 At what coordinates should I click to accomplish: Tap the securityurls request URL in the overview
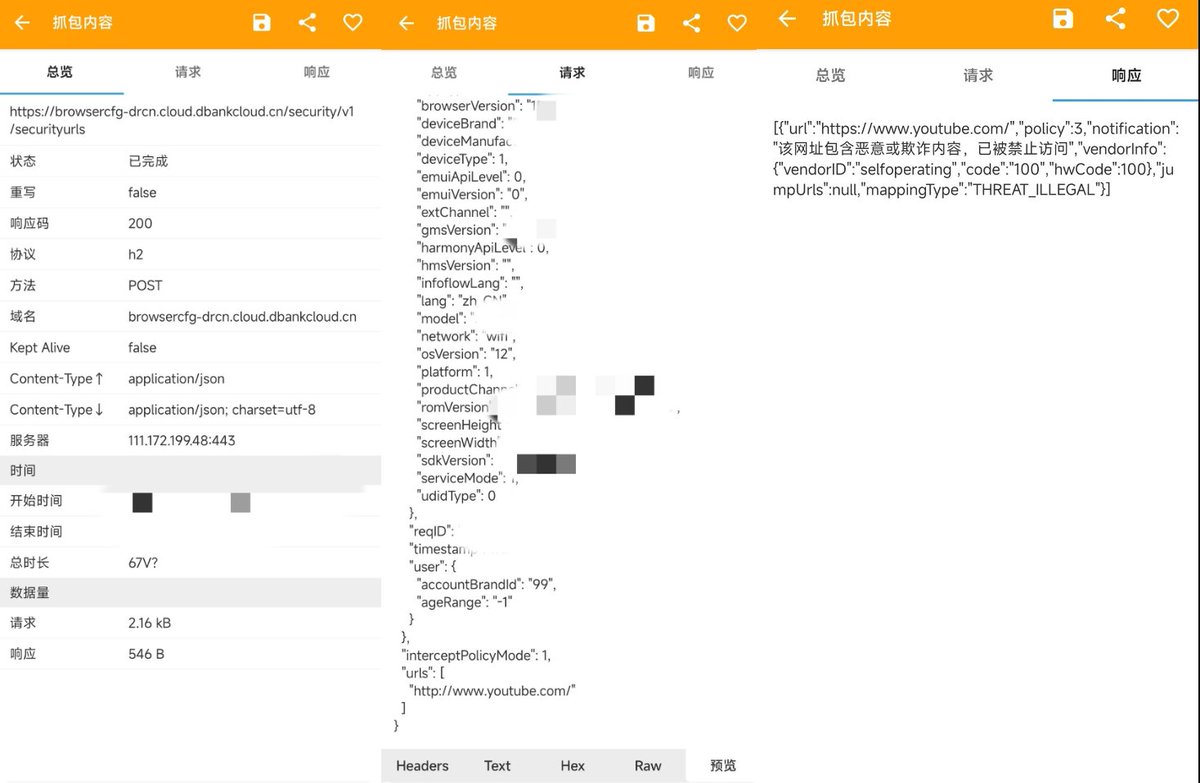182,120
